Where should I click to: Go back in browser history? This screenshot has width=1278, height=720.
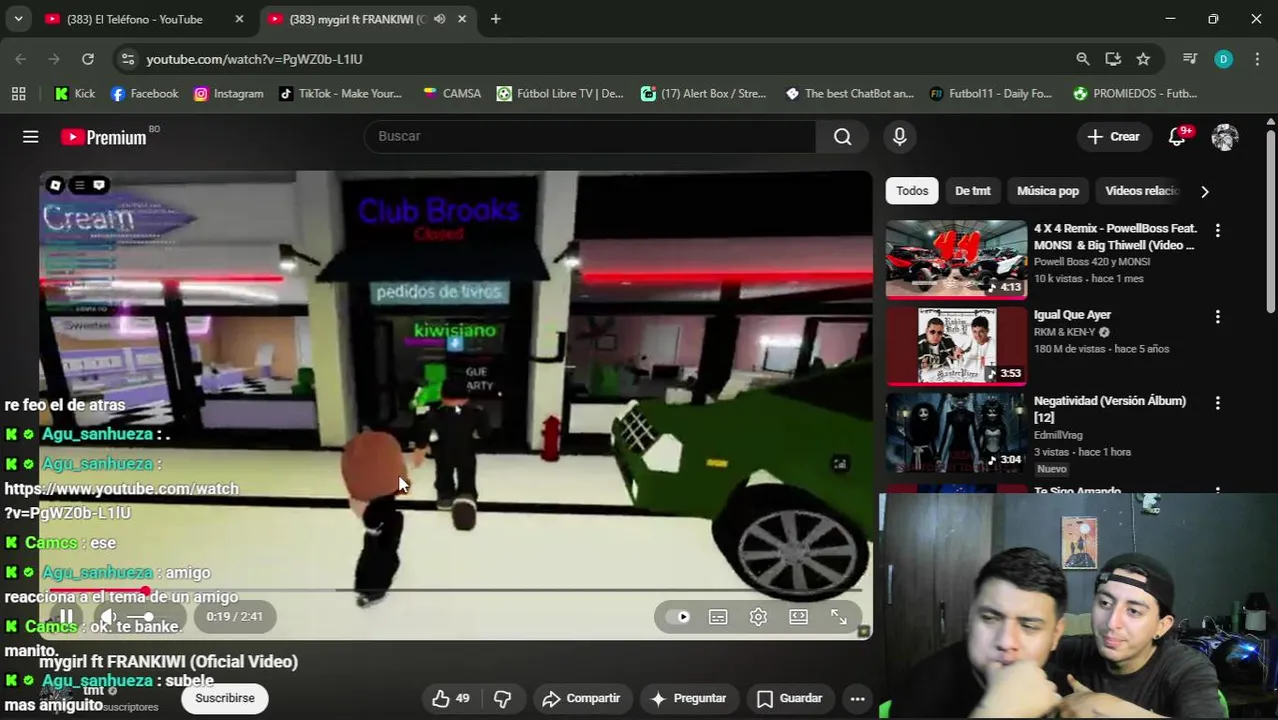tap(21, 59)
